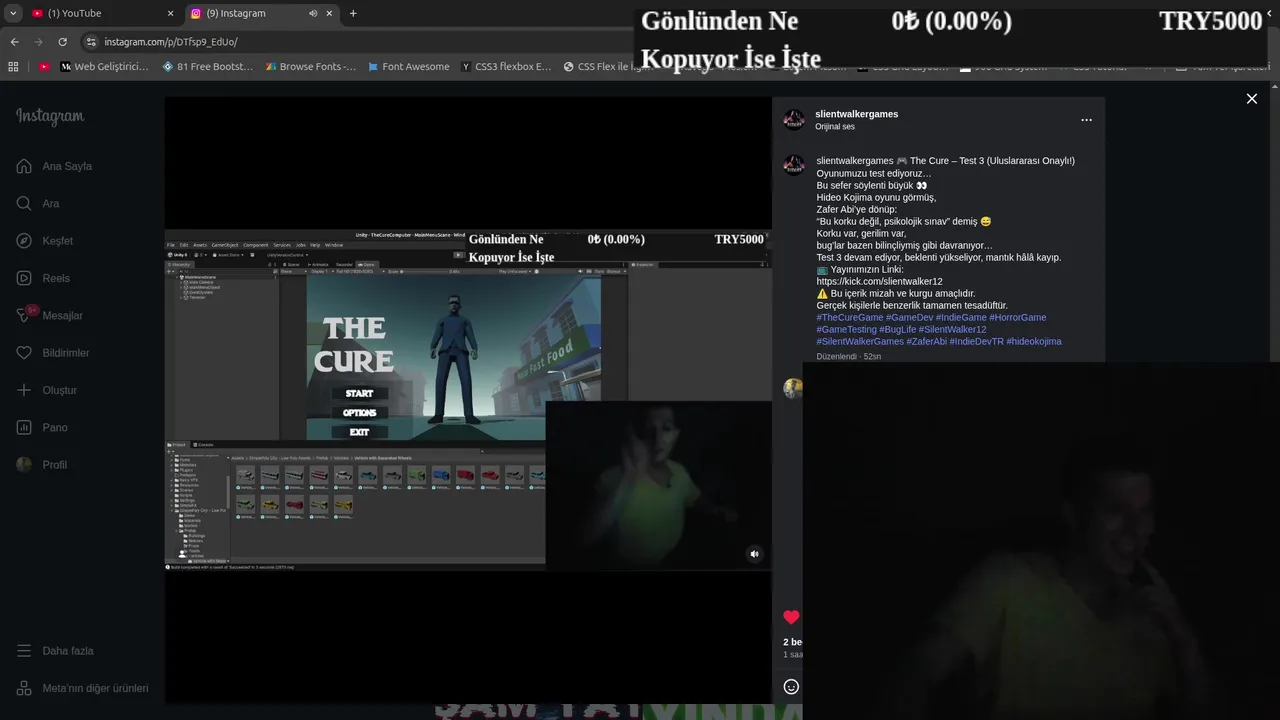Open the #SilentWalker12 hashtag

(x=953, y=329)
